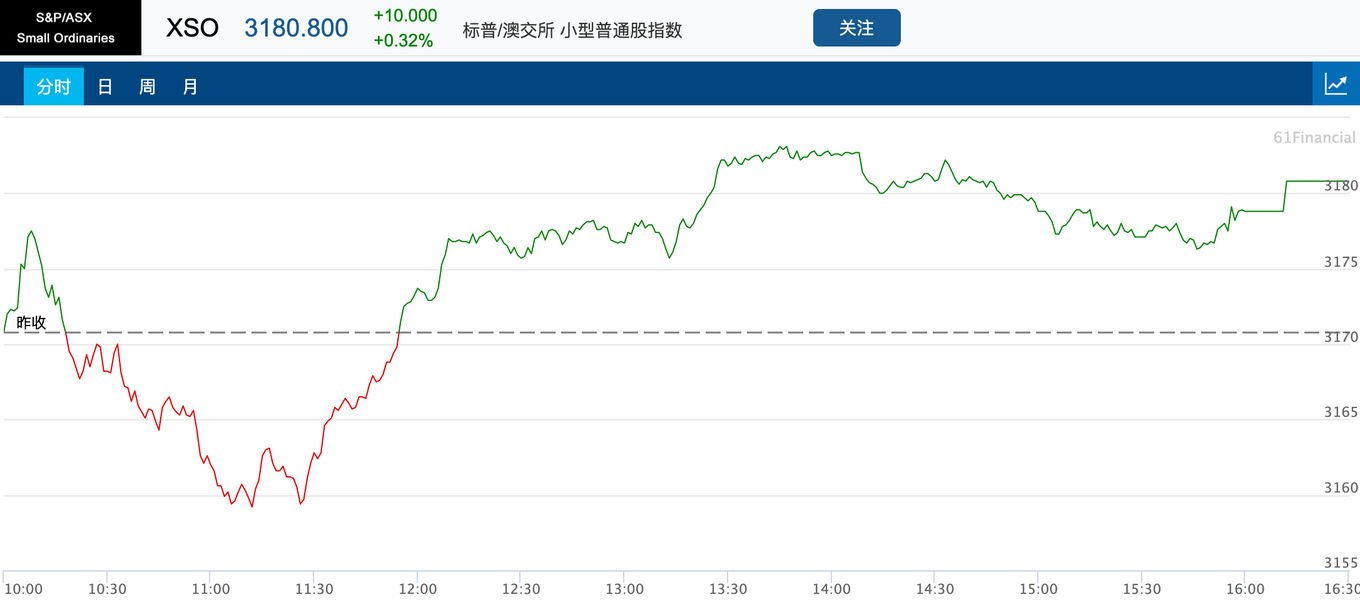The width and height of the screenshot is (1360, 611).
Task: Switch to the 月 monthly tab
Action: (x=190, y=87)
